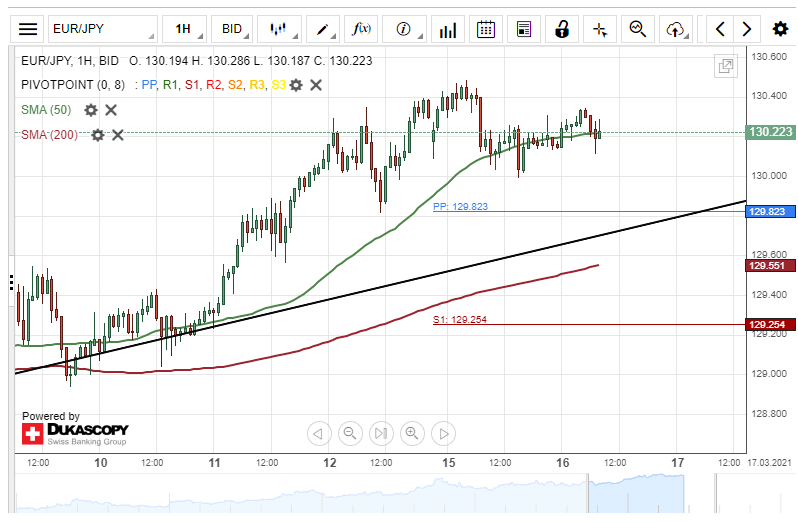Toggle the chart lock padlock icon

coord(563,29)
